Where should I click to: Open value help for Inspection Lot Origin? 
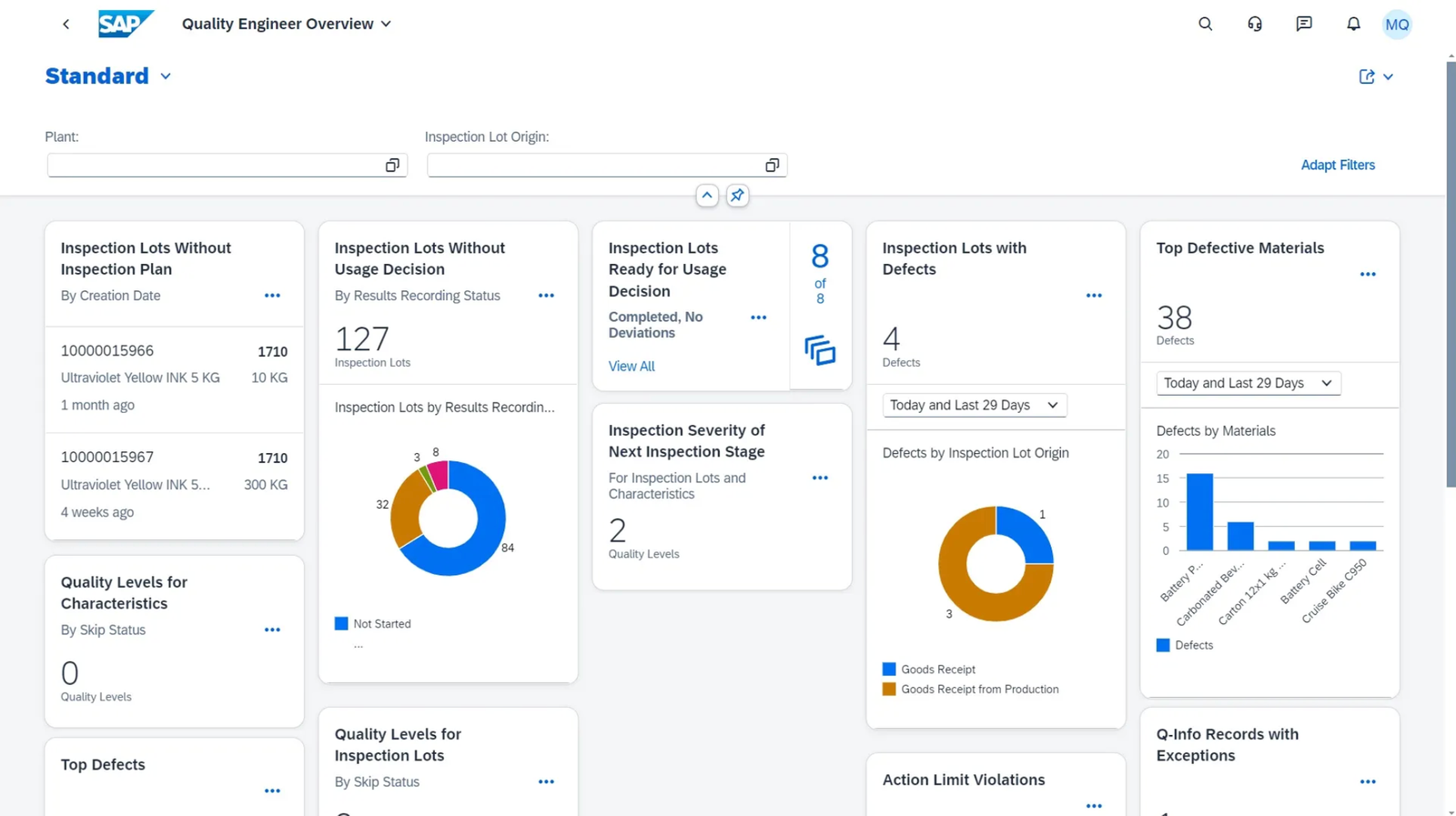772,166
